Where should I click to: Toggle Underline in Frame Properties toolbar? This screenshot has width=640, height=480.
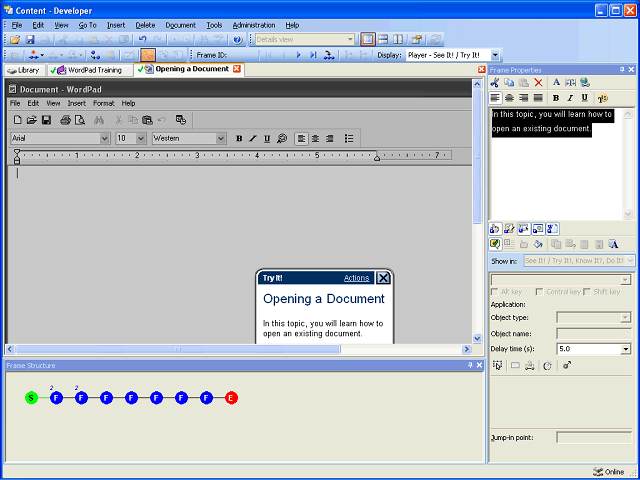pyautogui.click(x=584, y=98)
